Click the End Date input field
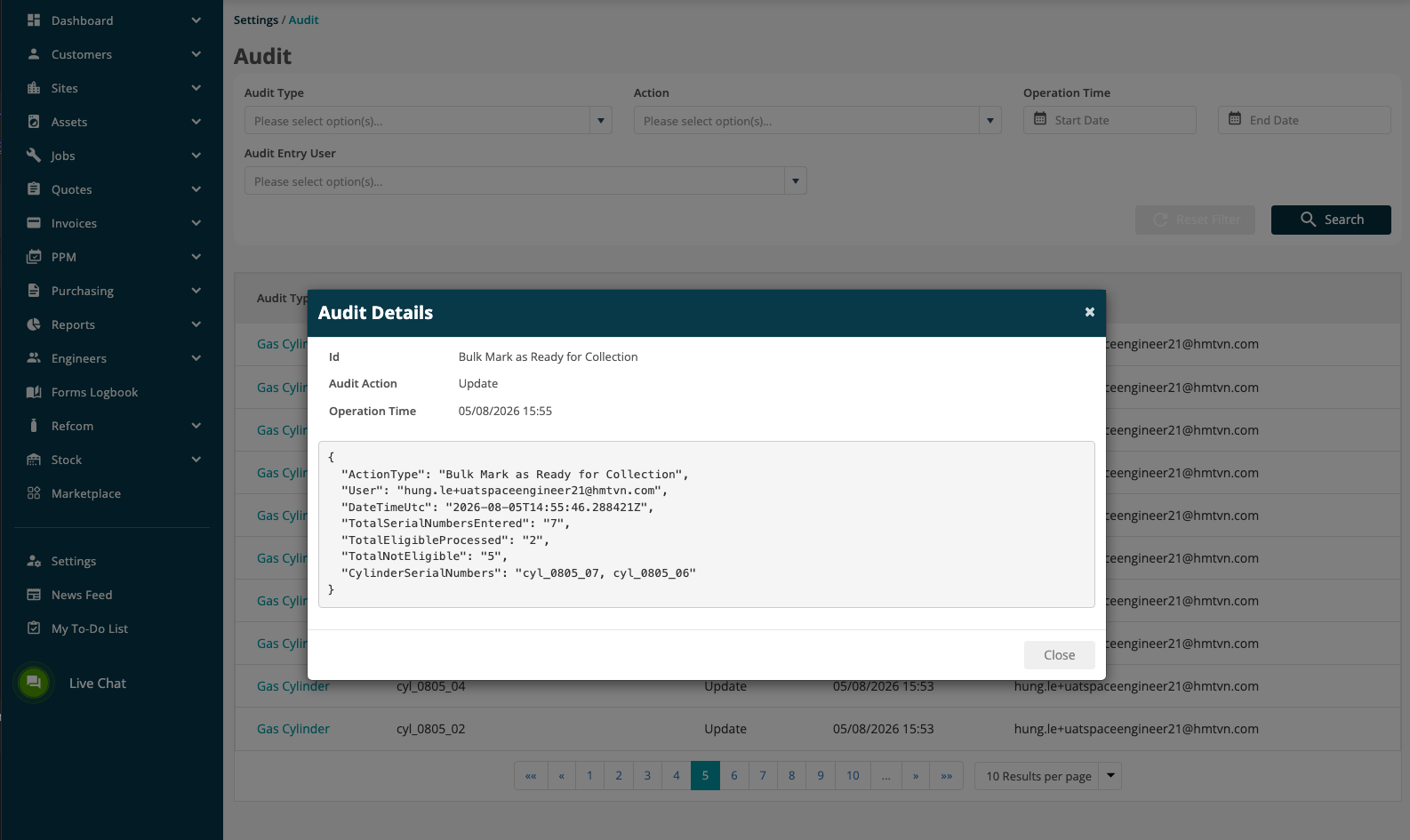 click(1304, 120)
